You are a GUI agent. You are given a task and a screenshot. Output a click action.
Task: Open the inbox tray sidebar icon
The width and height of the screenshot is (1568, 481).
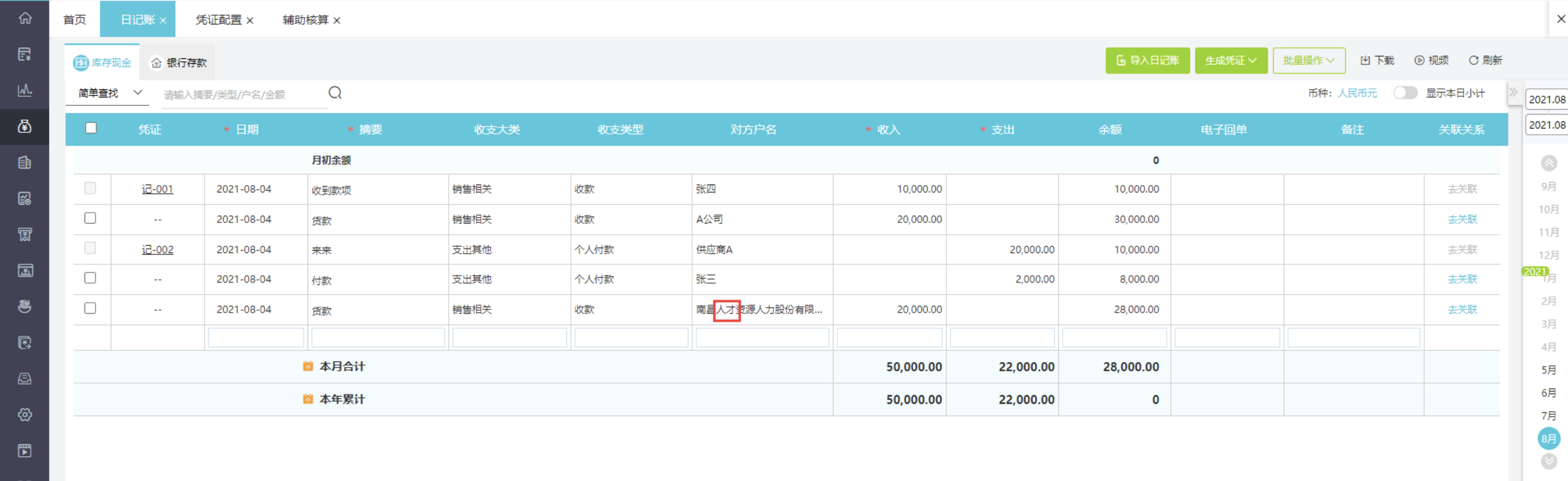coord(24,379)
